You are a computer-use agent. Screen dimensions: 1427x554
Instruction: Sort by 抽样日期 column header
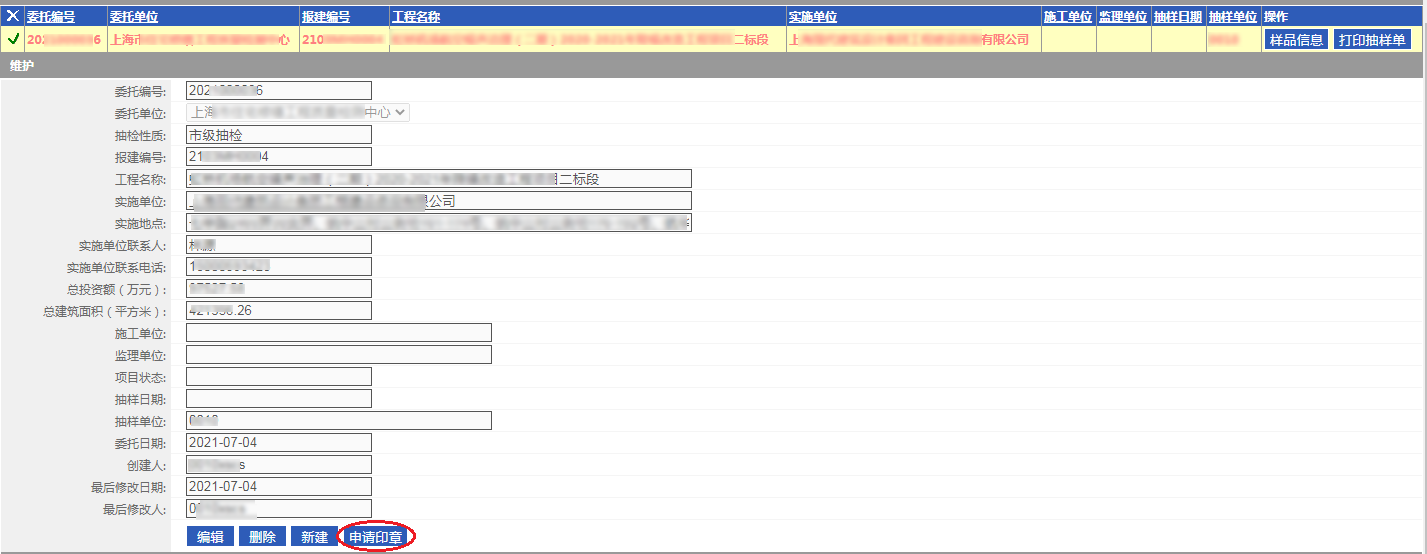point(1178,17)
